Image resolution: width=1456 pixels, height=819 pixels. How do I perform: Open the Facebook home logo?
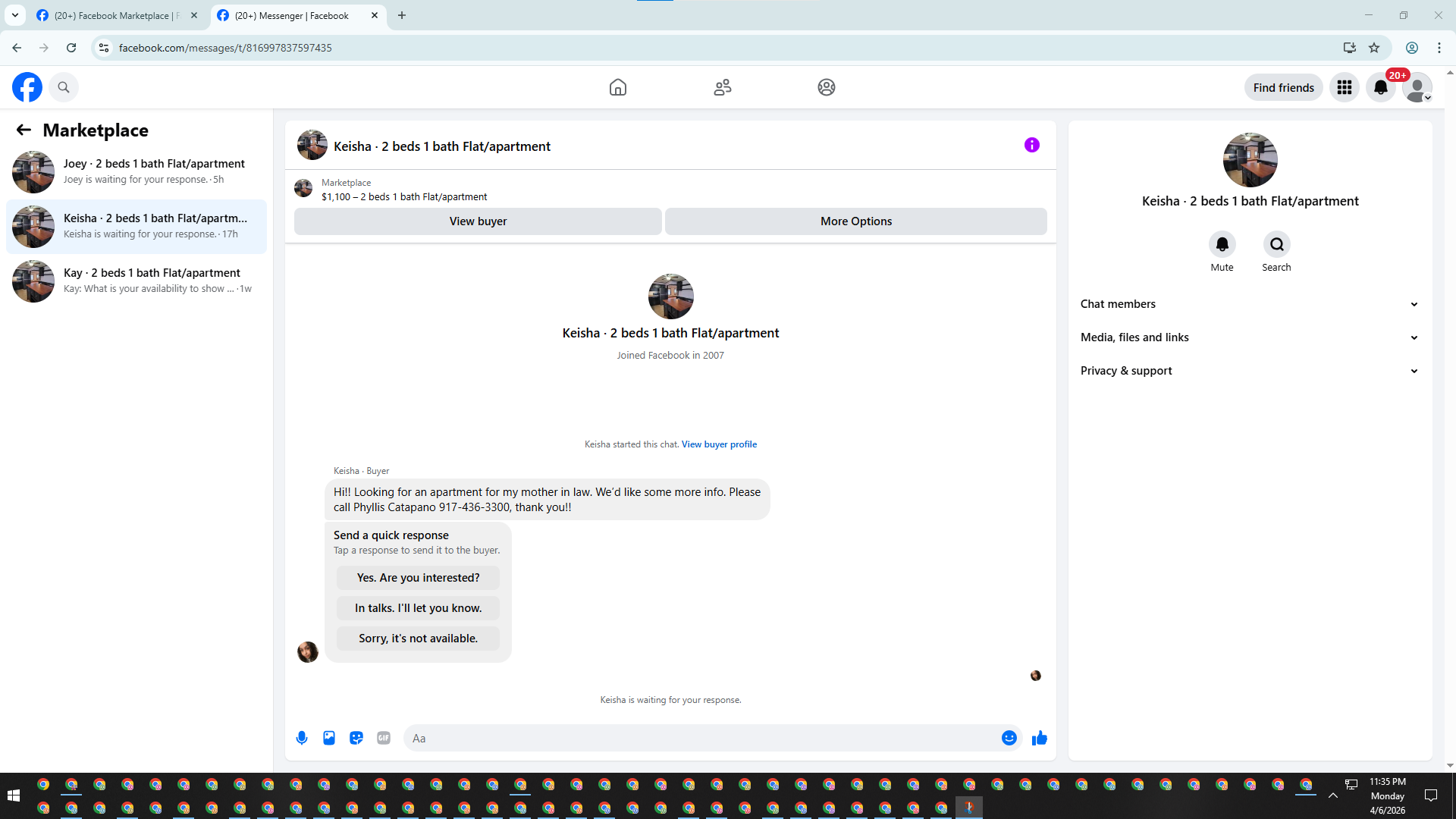[x=27, y=87]
